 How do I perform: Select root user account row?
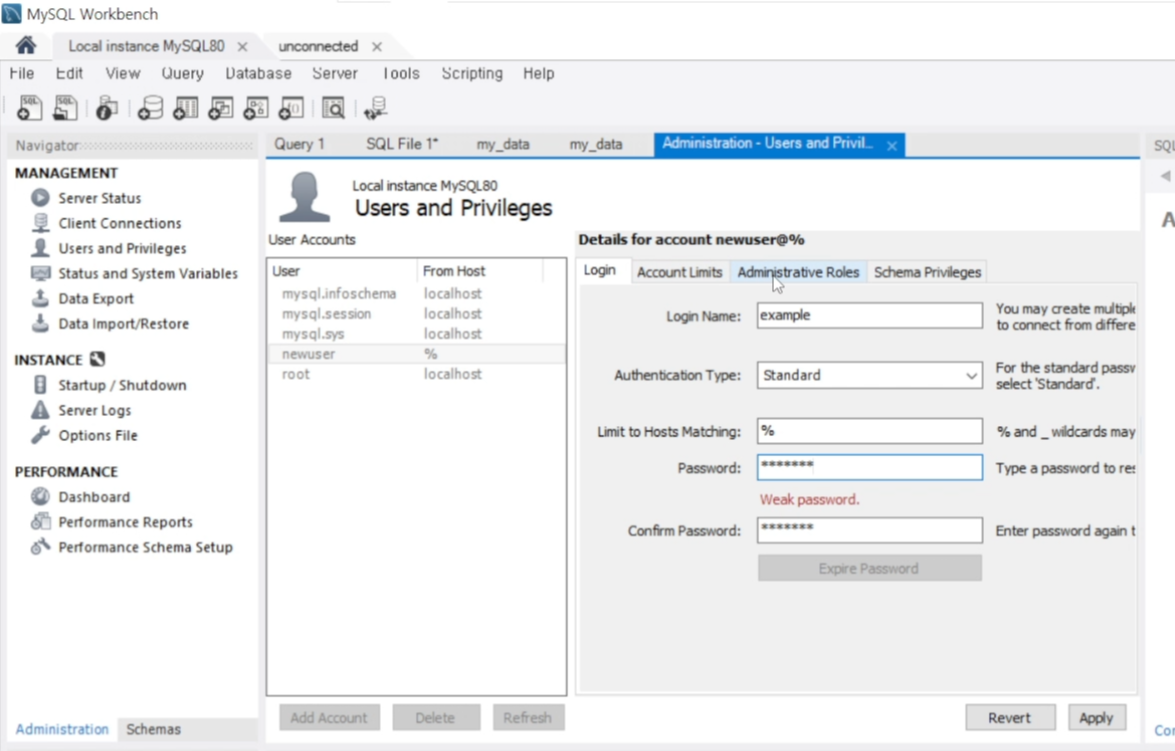coord(416,374)
